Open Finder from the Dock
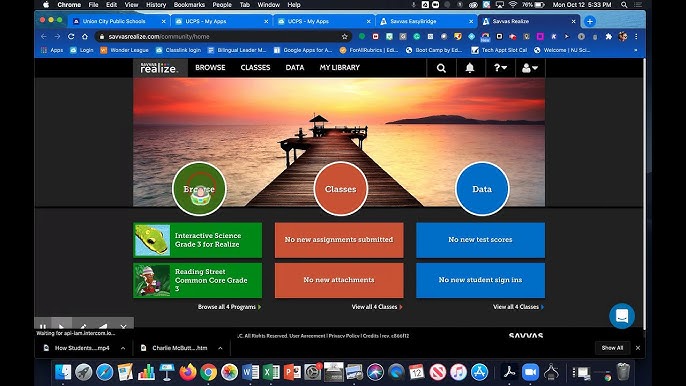Image resolution: width=686 pixels, height=386 pixels. pyautogui.click(x=63, y=372)
